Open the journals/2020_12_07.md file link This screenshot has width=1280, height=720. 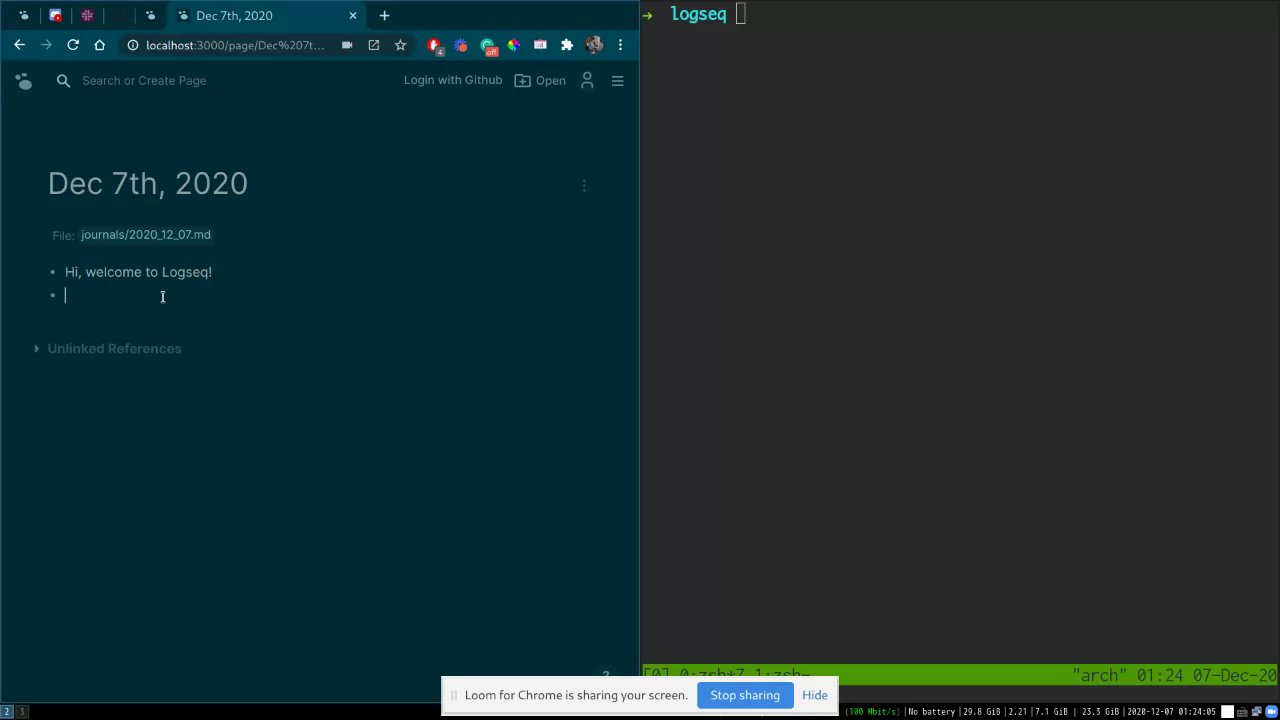pos(146,234)
